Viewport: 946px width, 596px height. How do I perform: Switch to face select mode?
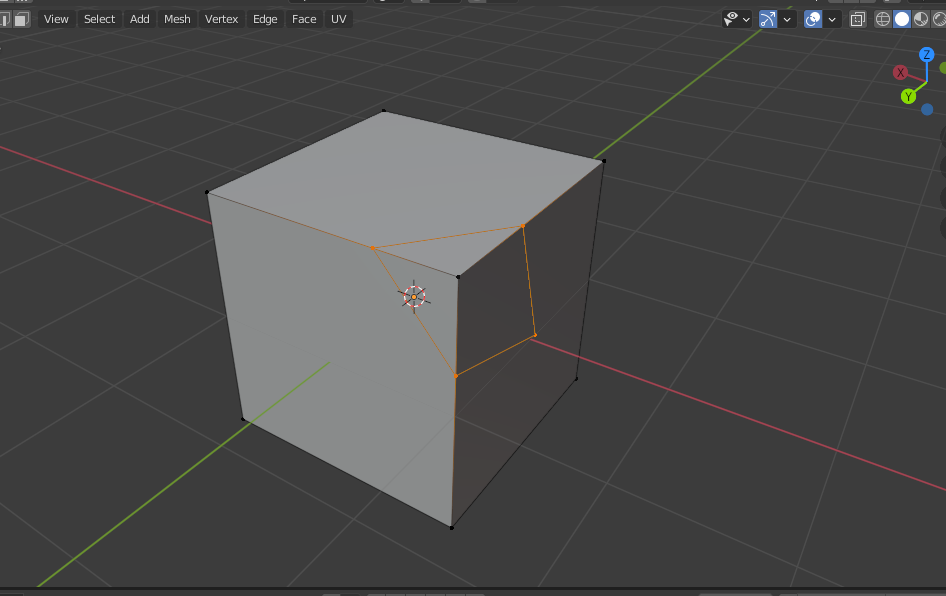[22, 19]
